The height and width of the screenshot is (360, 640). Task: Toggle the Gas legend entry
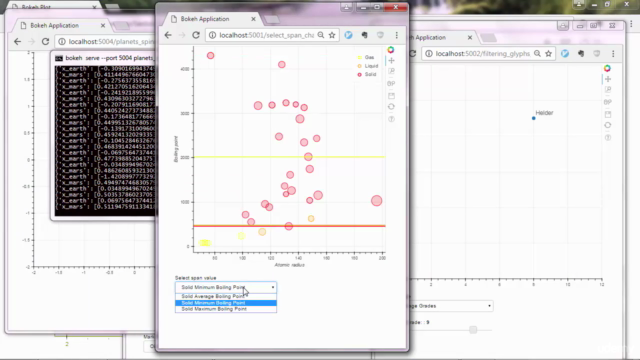coord(365,58)
